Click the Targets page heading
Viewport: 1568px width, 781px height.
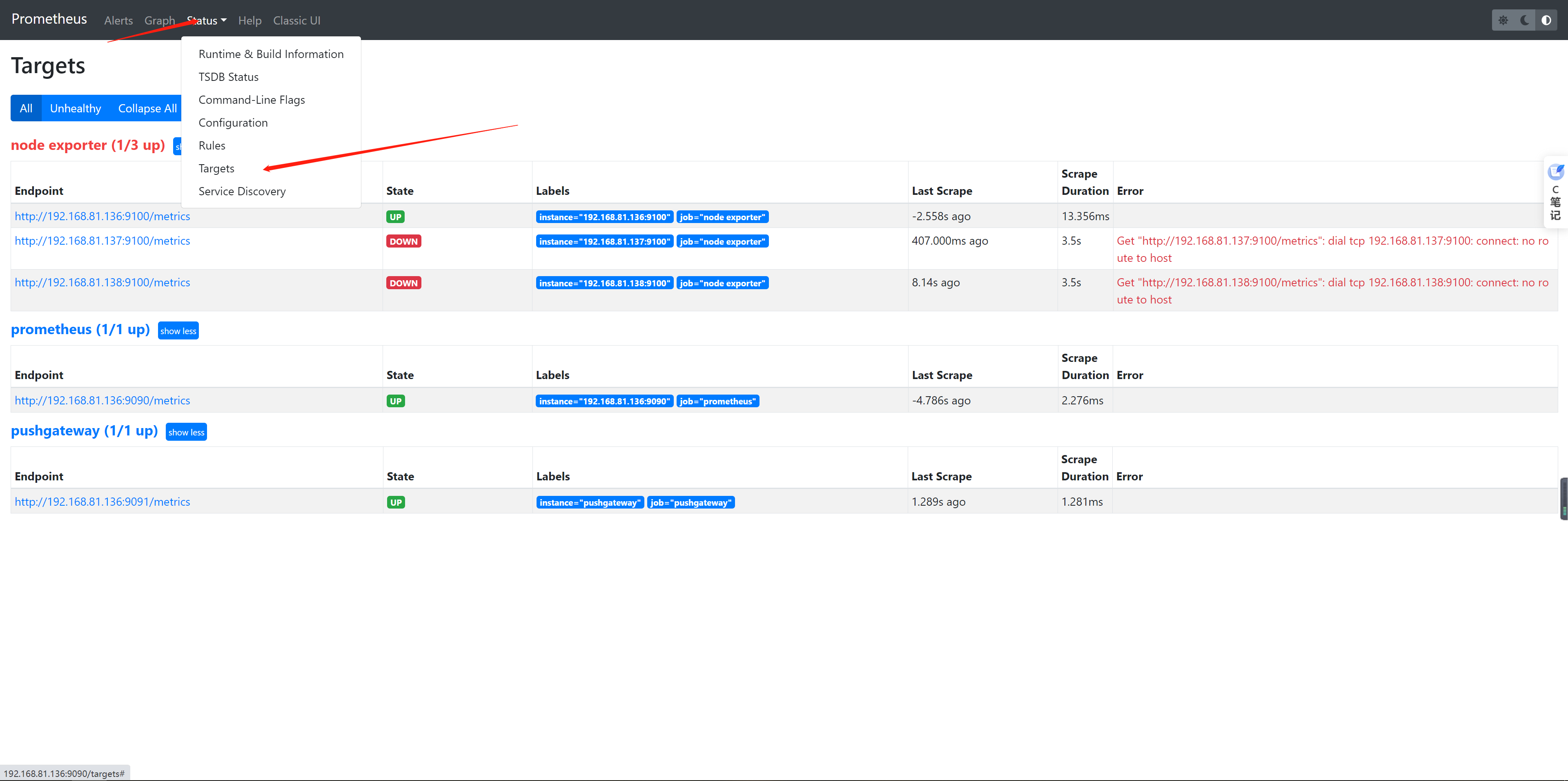(x=48, y=66)
